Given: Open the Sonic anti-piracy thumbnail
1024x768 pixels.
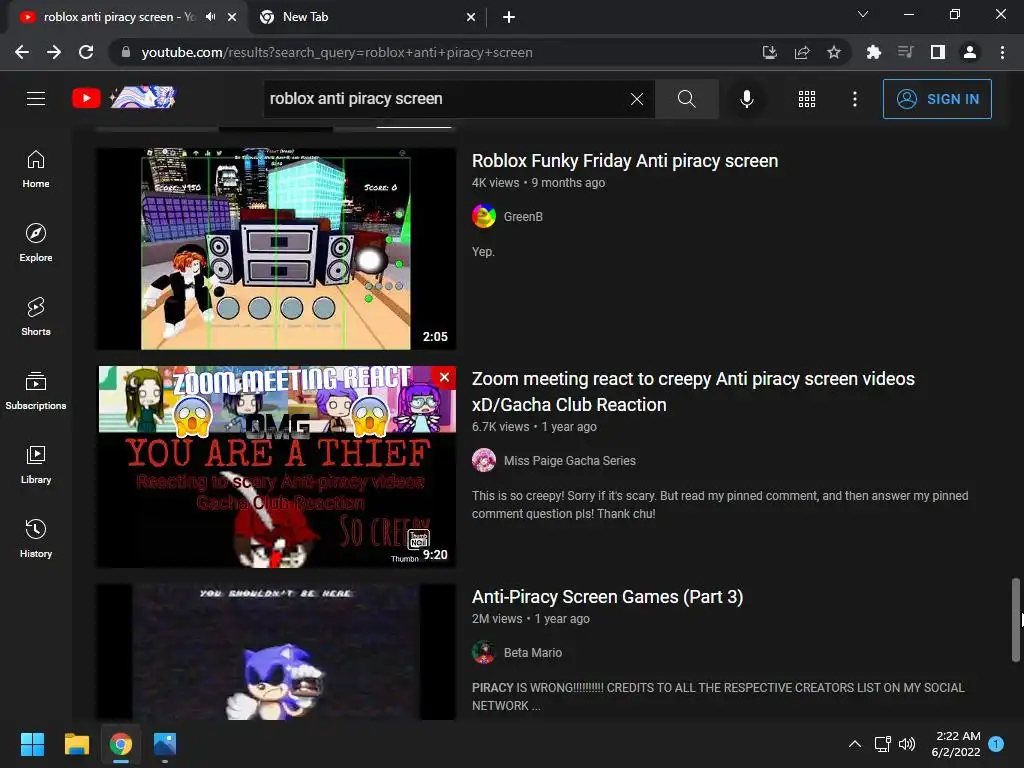Looking at the screenshot, I should 276,652.
